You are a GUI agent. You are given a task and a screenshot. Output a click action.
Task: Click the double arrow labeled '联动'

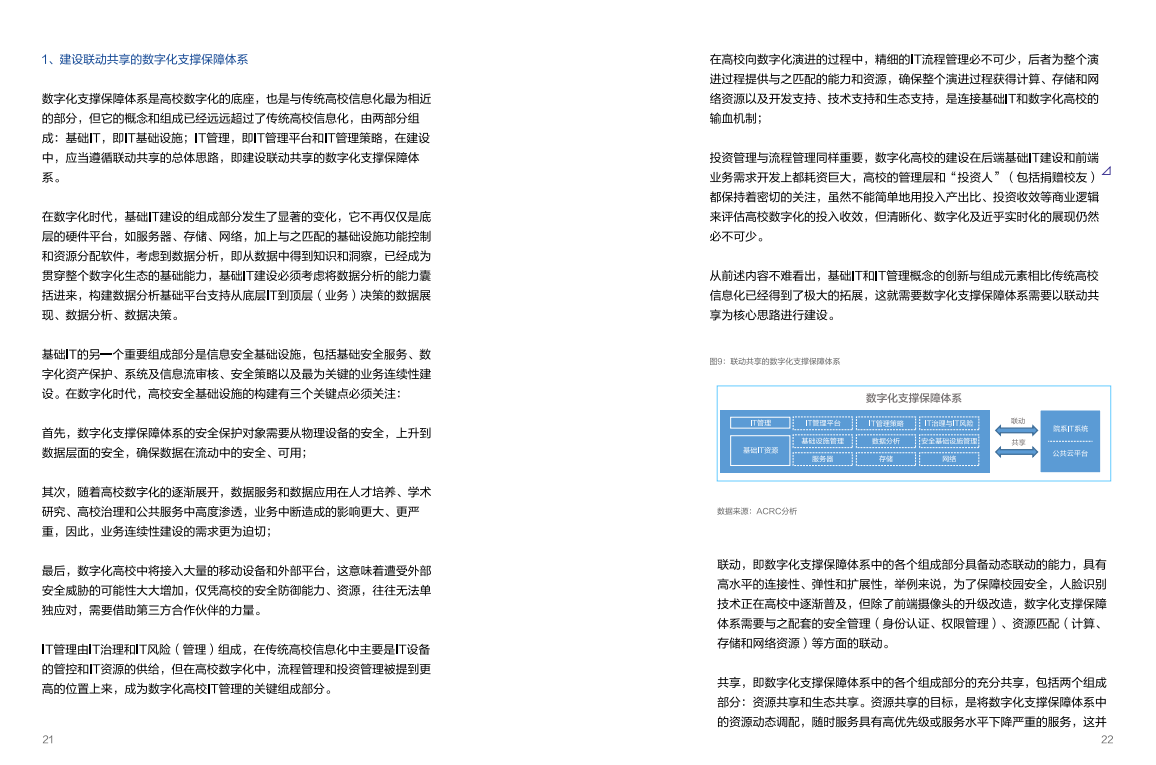[x=1017, y=430]
